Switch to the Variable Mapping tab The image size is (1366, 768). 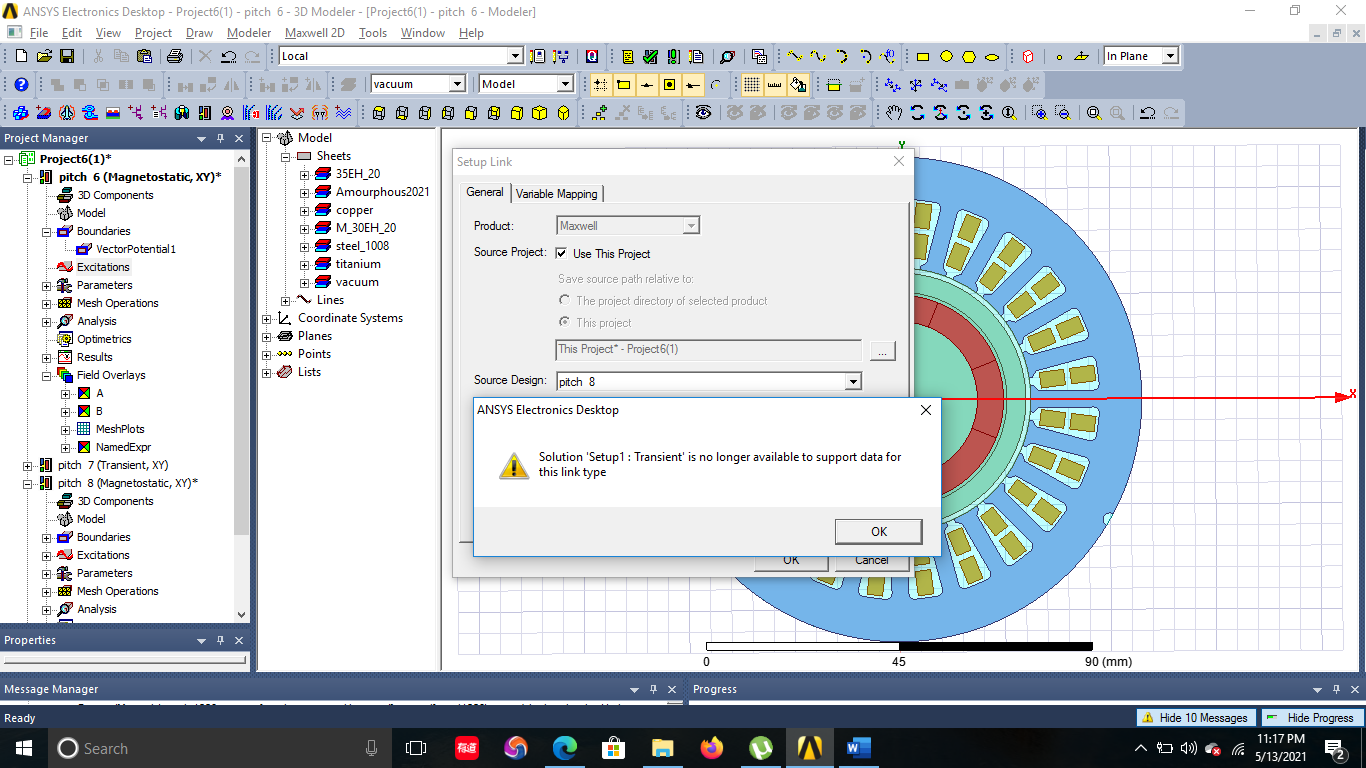point(557,194)
